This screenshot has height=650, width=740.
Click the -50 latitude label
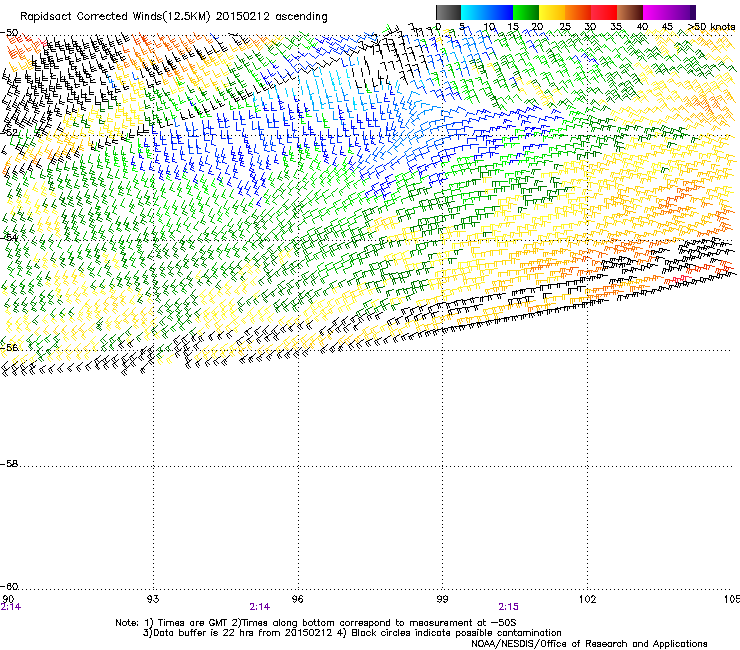(9, 33)
